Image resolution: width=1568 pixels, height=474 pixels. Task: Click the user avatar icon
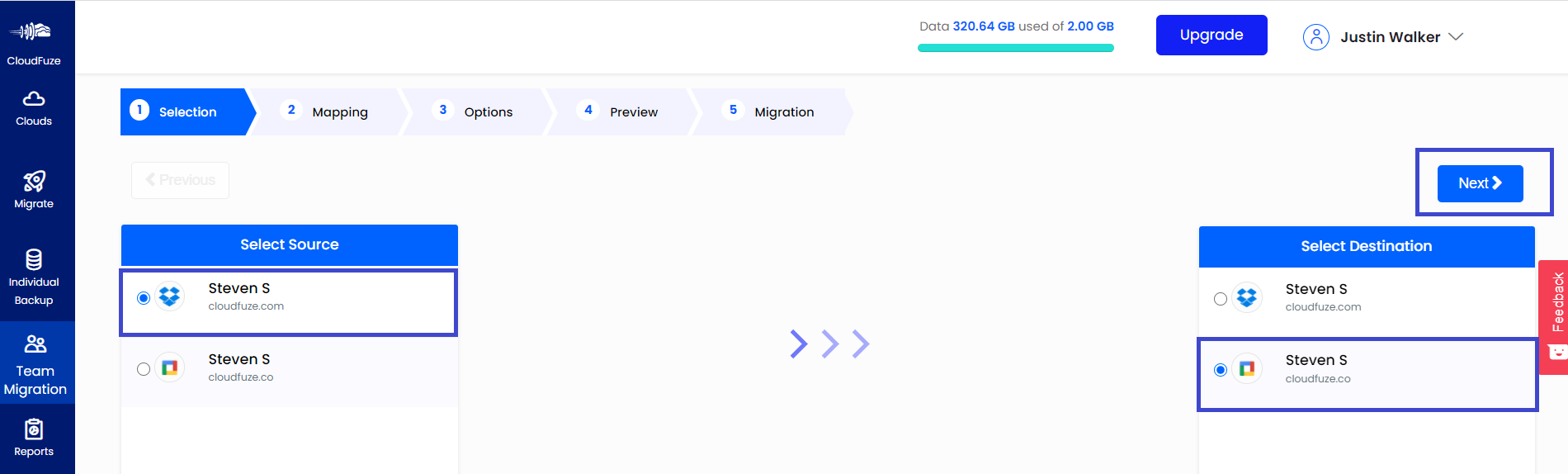coord(1316,37)
